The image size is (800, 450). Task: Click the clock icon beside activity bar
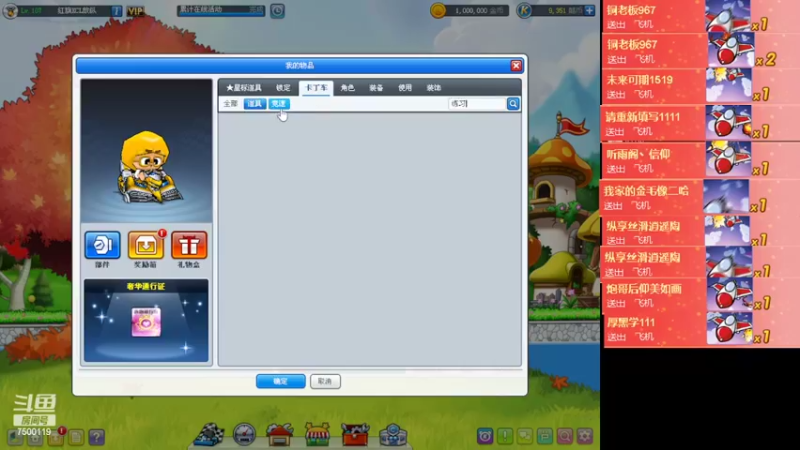coord(277,10)
